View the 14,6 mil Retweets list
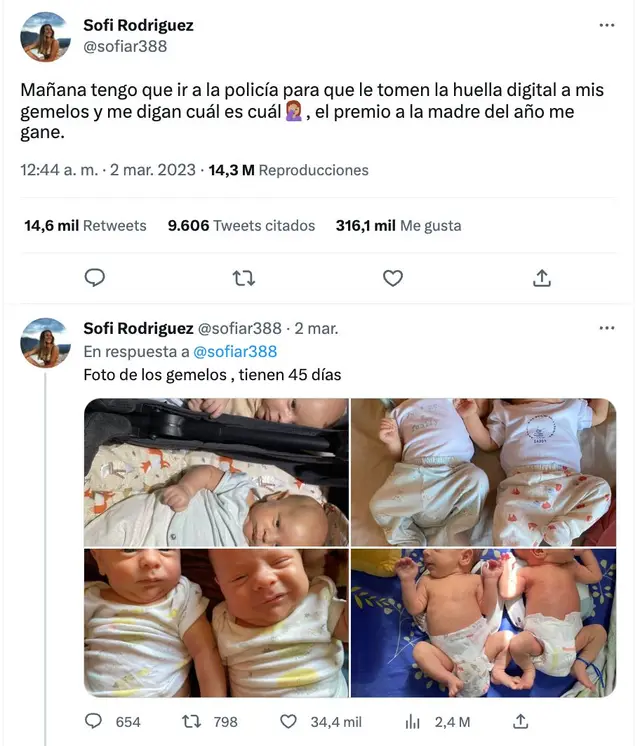This screenshot has width=640, height=746. pos(85,226)
